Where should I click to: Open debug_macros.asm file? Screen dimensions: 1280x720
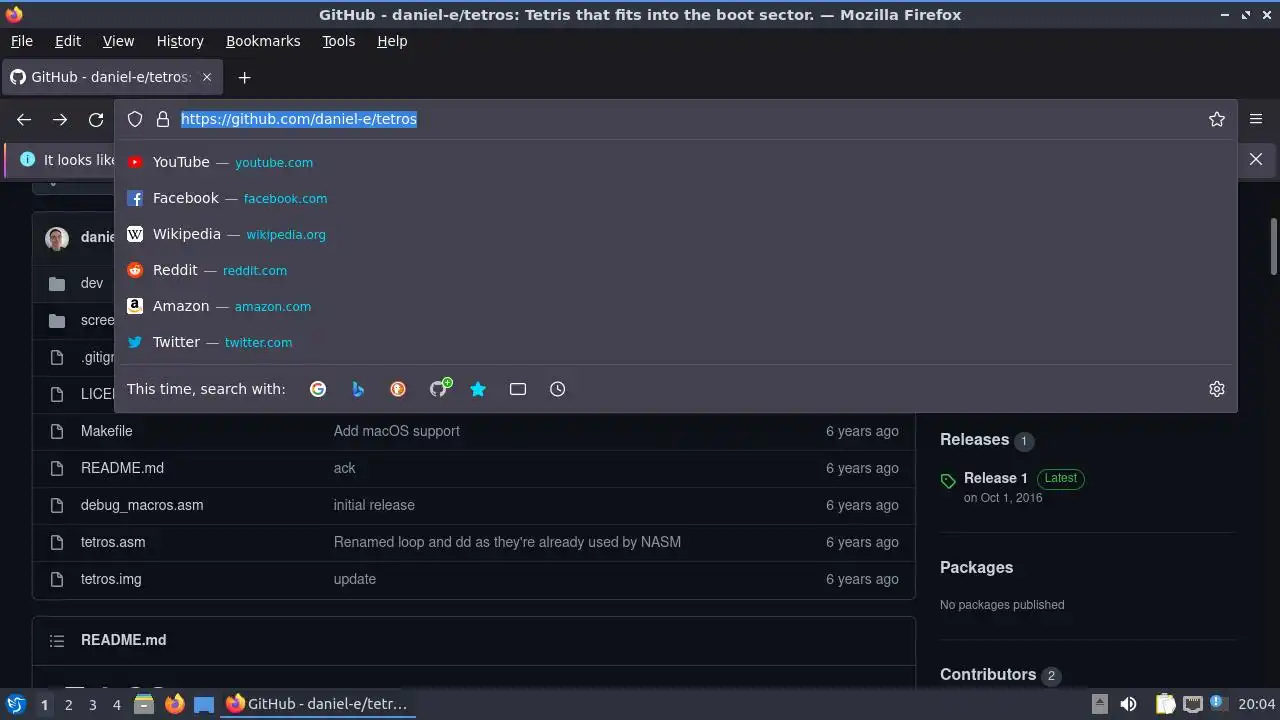[142, 505]
